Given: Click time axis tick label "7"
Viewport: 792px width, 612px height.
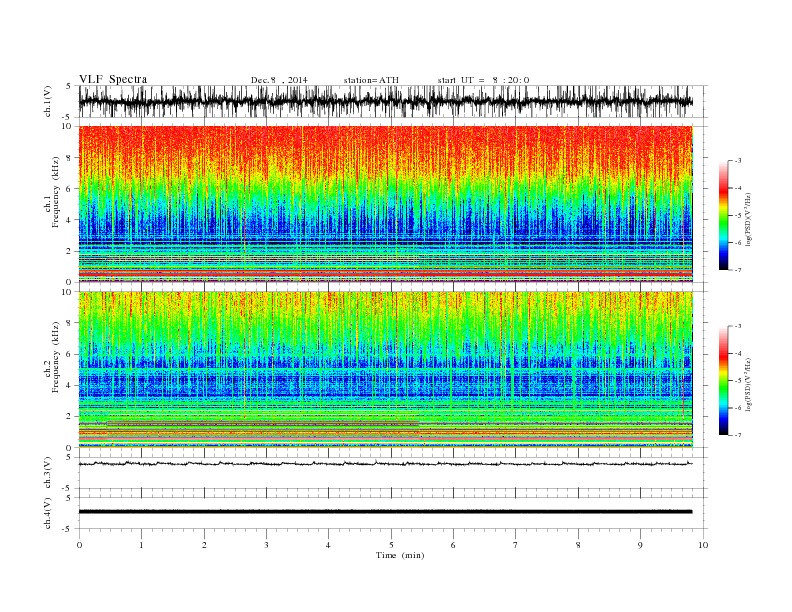Looking at the screenshot, I should [516, 545].
